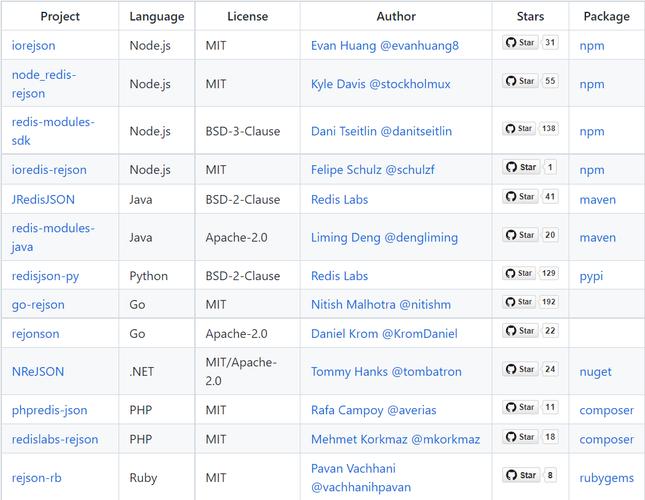Select the '.NET' language cell
This screenshot has width=645, height=500.
(142, 372)
